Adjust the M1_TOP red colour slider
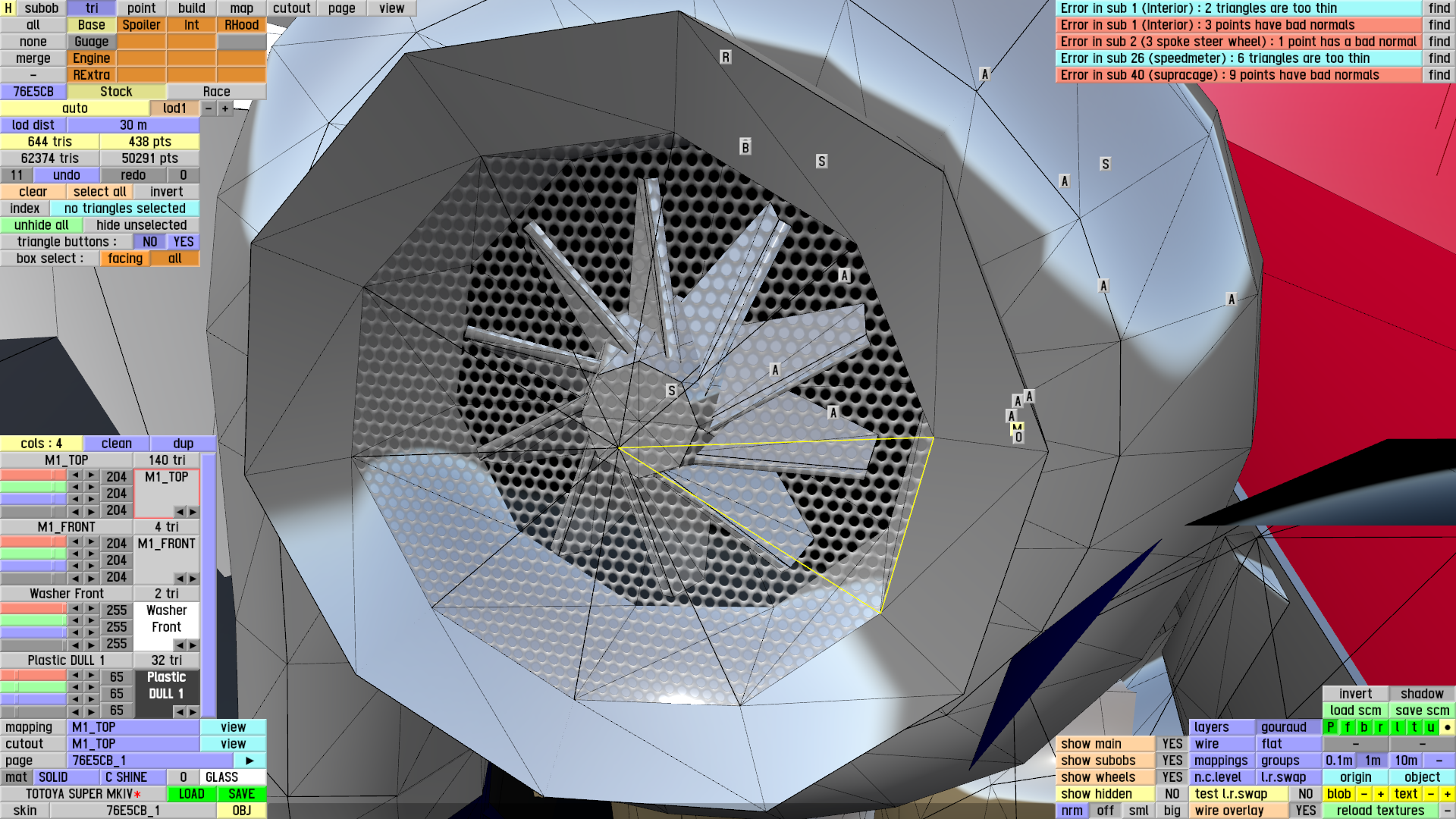This screenshot has width=1456, height=819. coord(33,476)
